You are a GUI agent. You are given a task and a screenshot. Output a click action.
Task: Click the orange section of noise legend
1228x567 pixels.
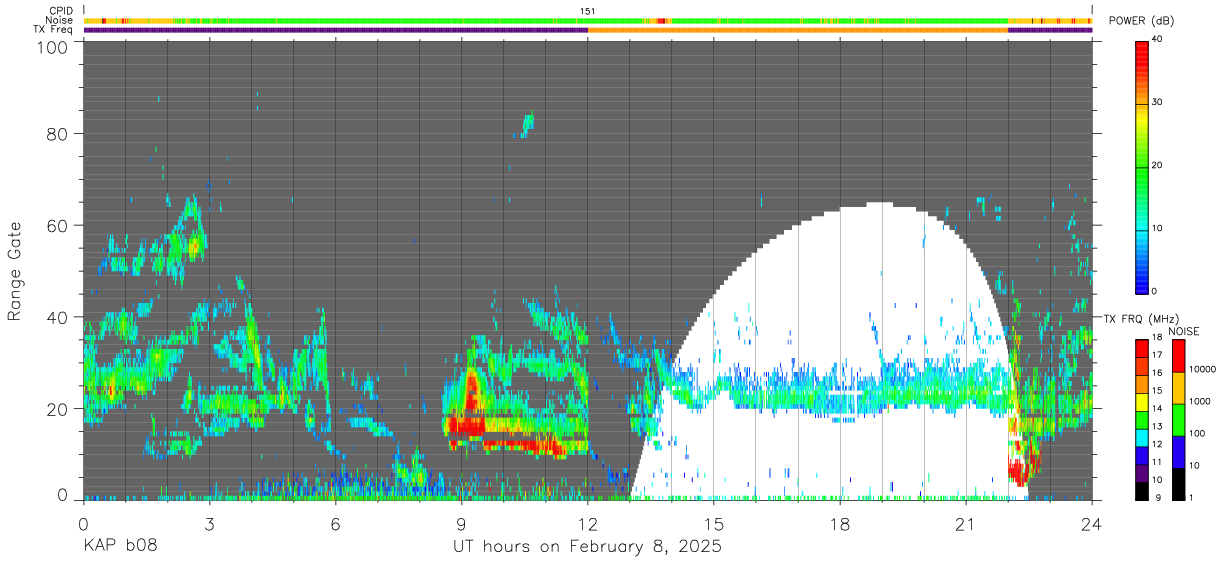tap(1178, 387)
